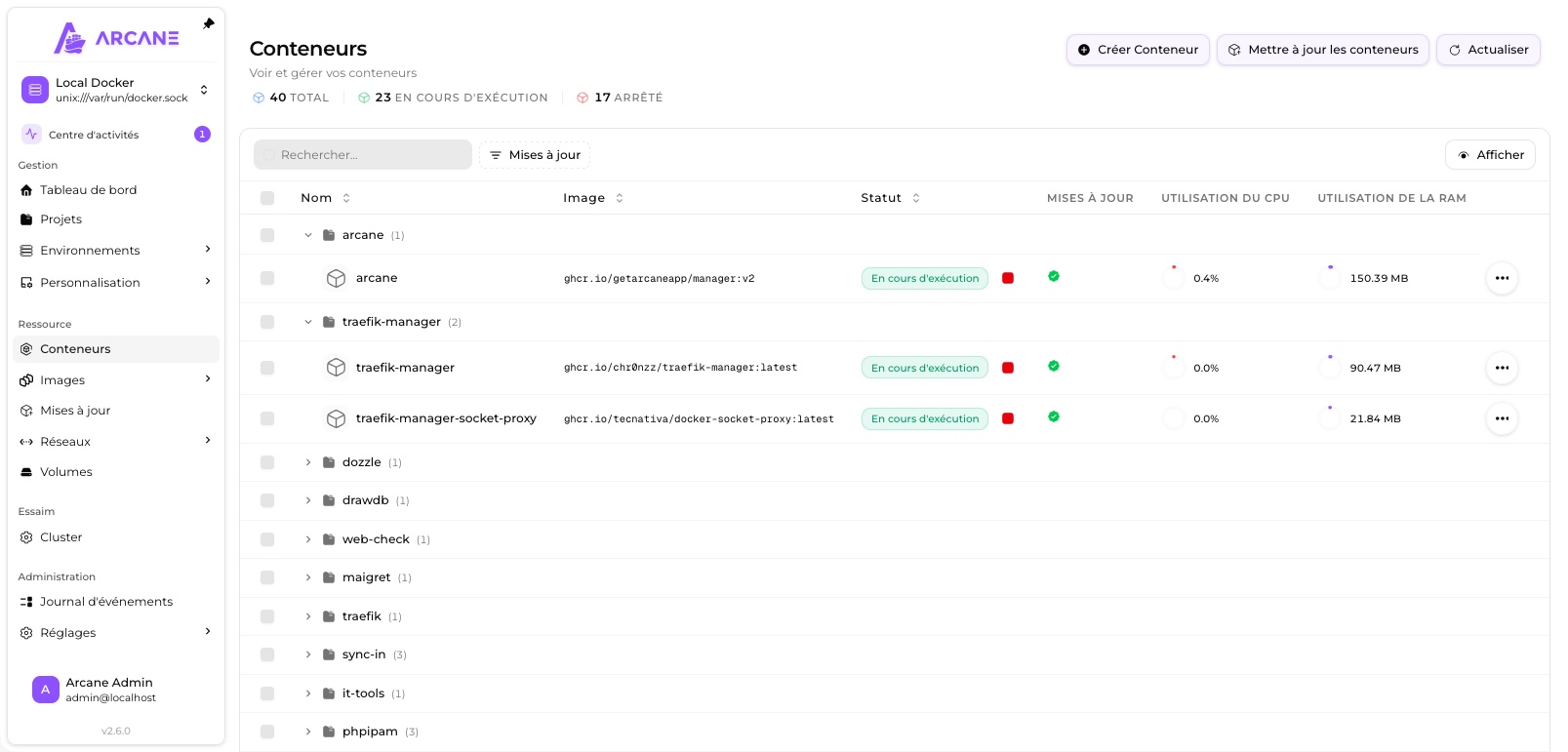Click the traefik-manager RAM usage gauge
1568x752 pixels.
(1330, 368)
